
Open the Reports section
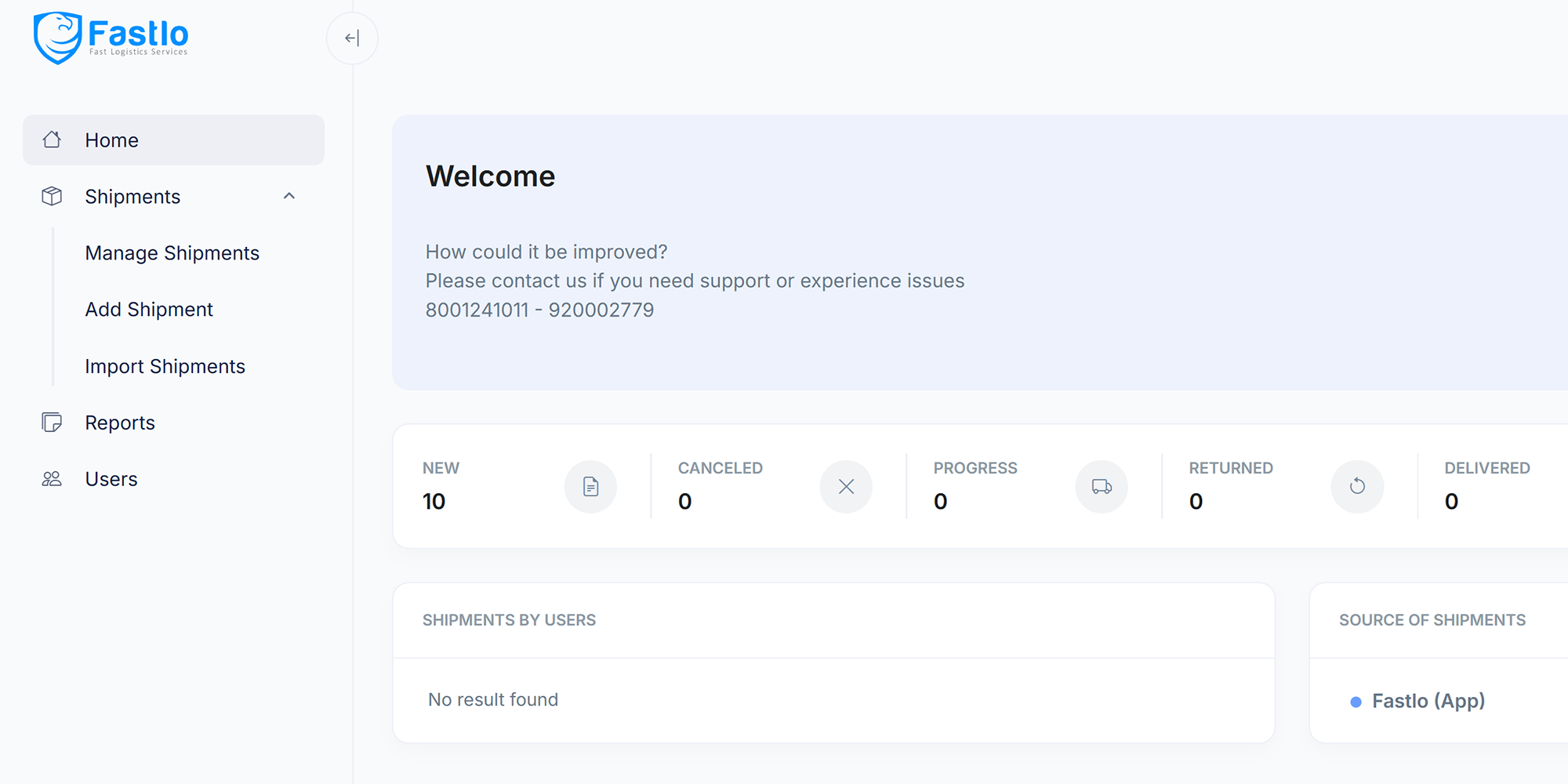(120, 423)
